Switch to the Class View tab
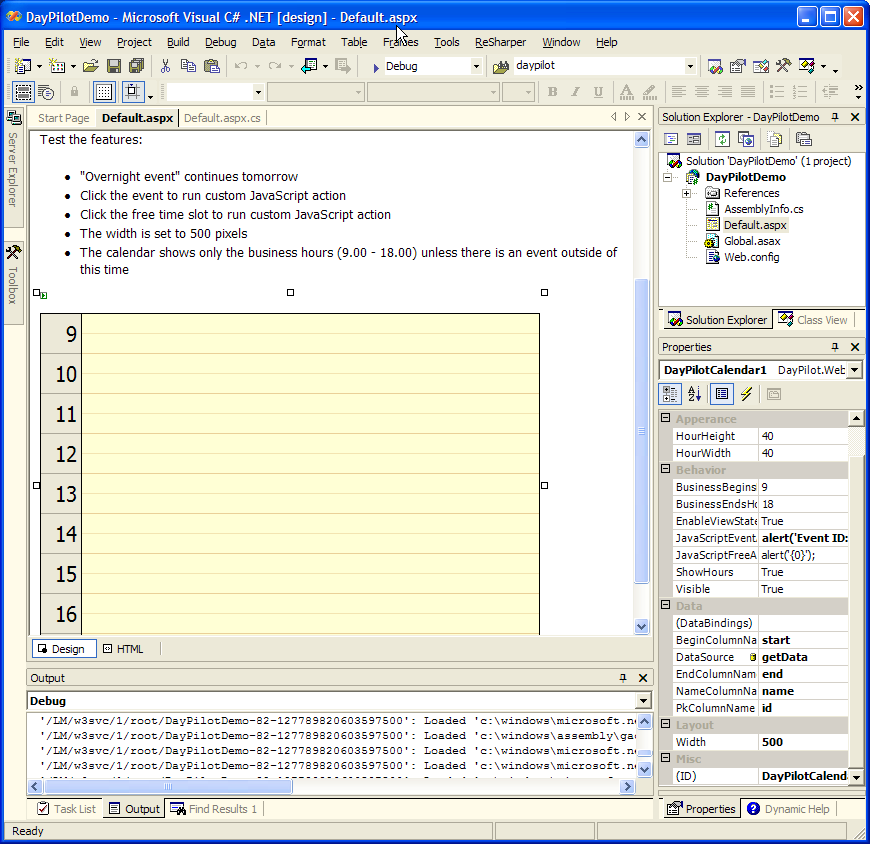Screen dimensions: 870x844 coord(813,320)
